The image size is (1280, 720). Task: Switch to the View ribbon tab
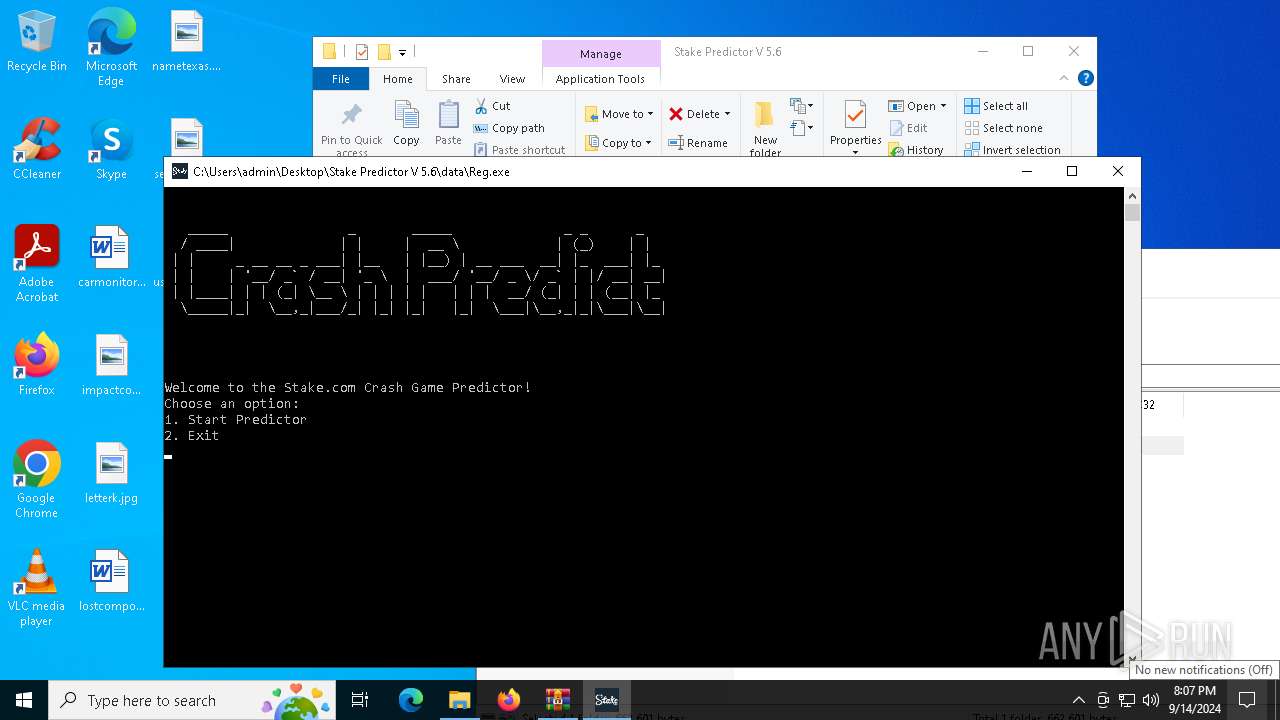pyautogui.click(x=512, y=79)
